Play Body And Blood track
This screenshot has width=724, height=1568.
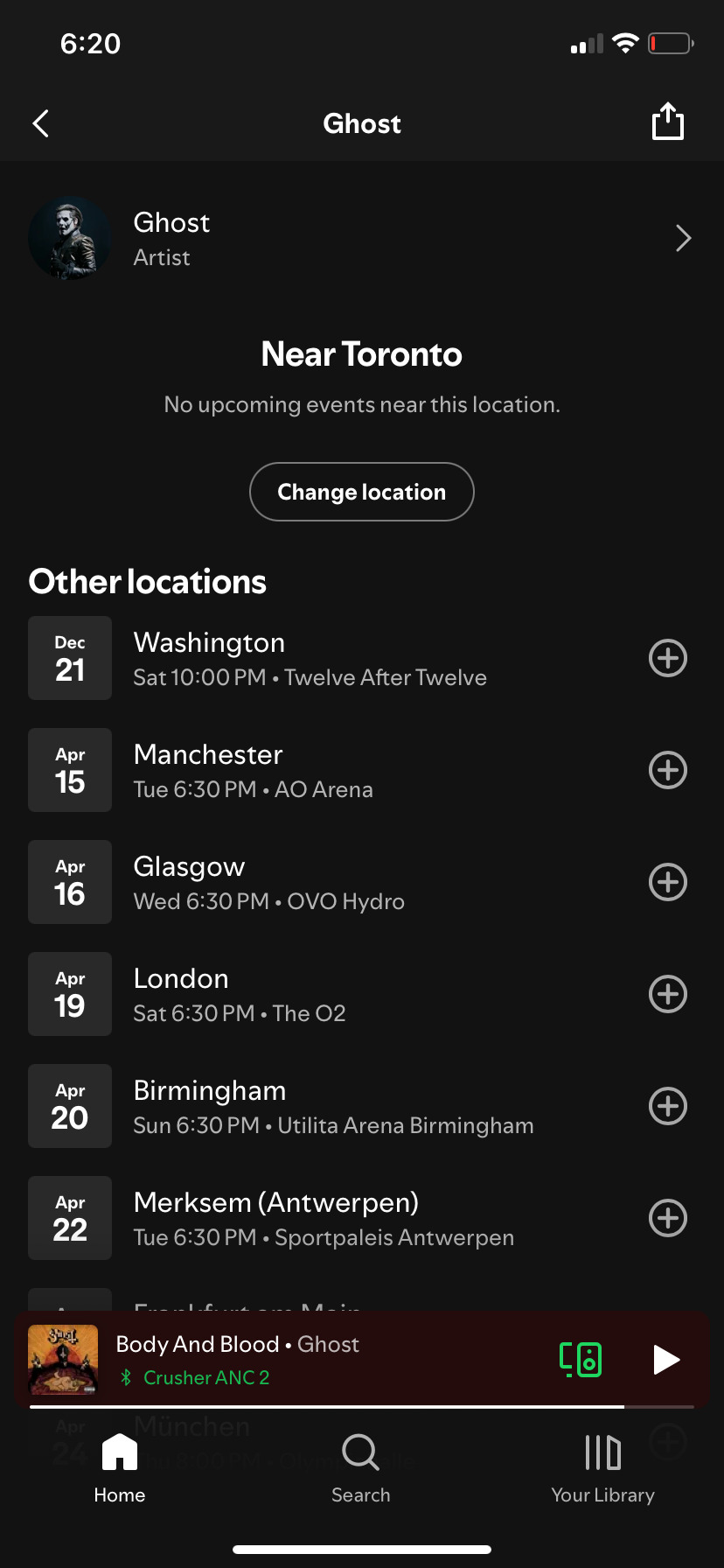coord(666,1360)
